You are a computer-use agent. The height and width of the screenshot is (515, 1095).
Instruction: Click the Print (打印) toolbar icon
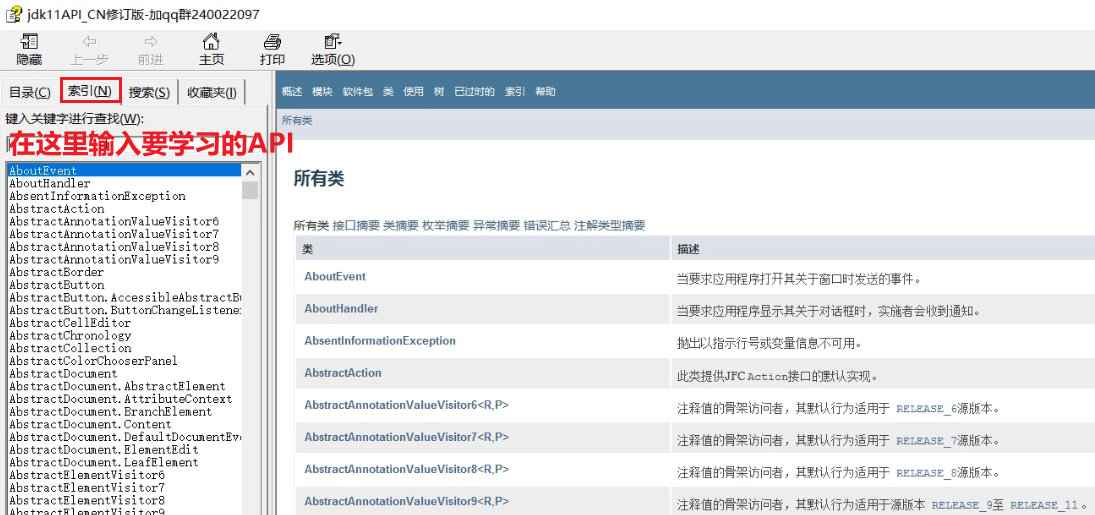pos(272,41)
